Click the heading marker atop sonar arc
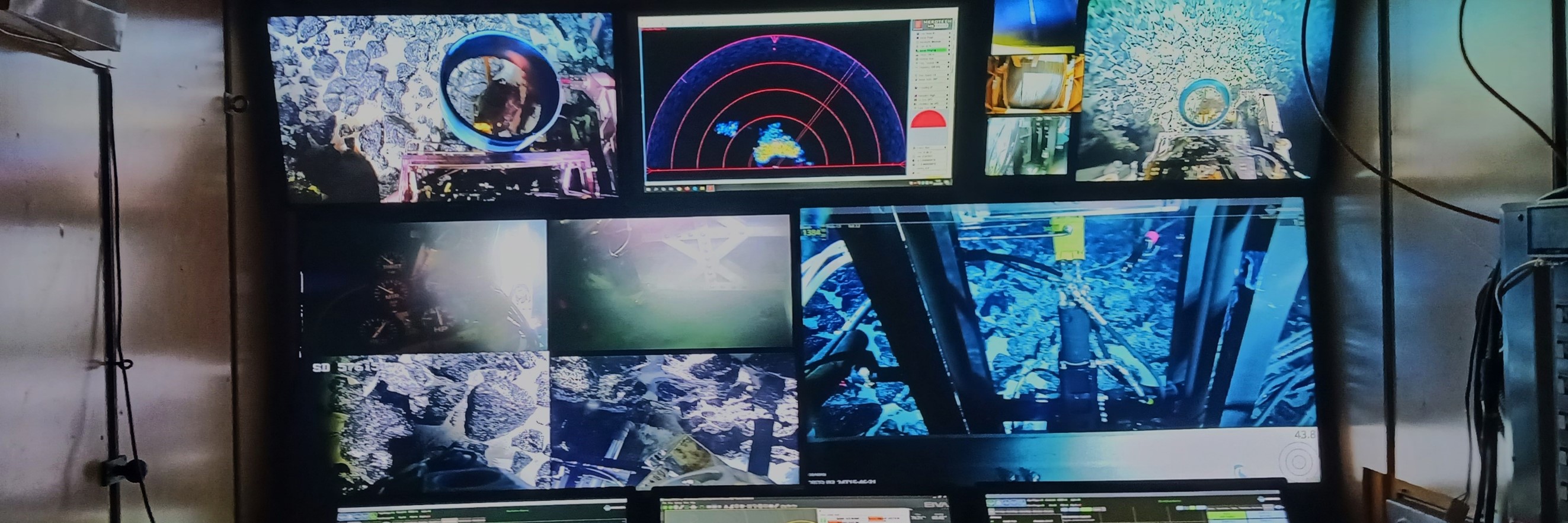1568x523 pixels. [774, 40]
